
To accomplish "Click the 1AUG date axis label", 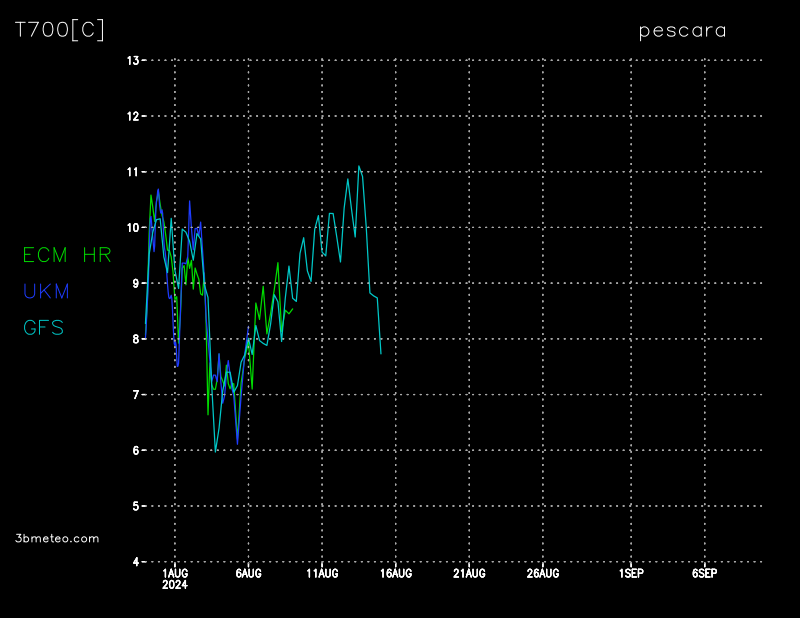I will (175, 574).
